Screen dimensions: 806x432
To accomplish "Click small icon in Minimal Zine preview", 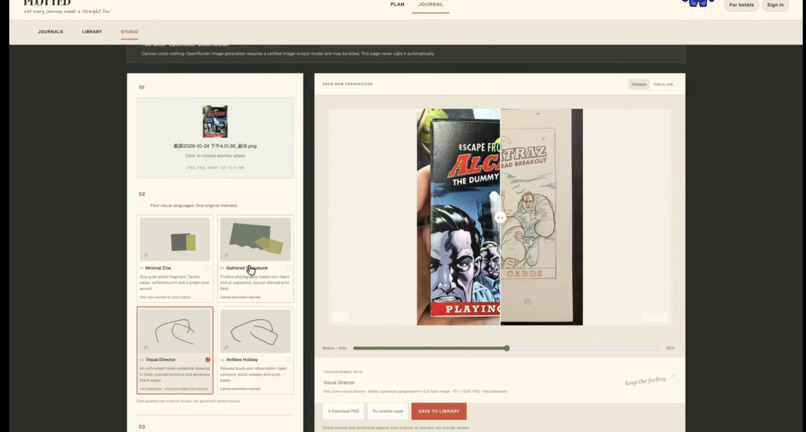I will (146, 255).
